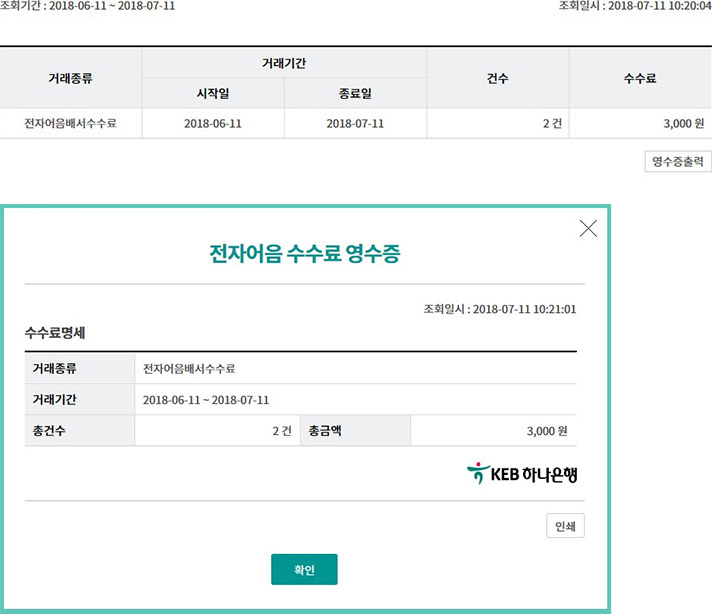The image size is (712, 615).
Task: Click the 시작일 sub-header
Action: point(213,94)
